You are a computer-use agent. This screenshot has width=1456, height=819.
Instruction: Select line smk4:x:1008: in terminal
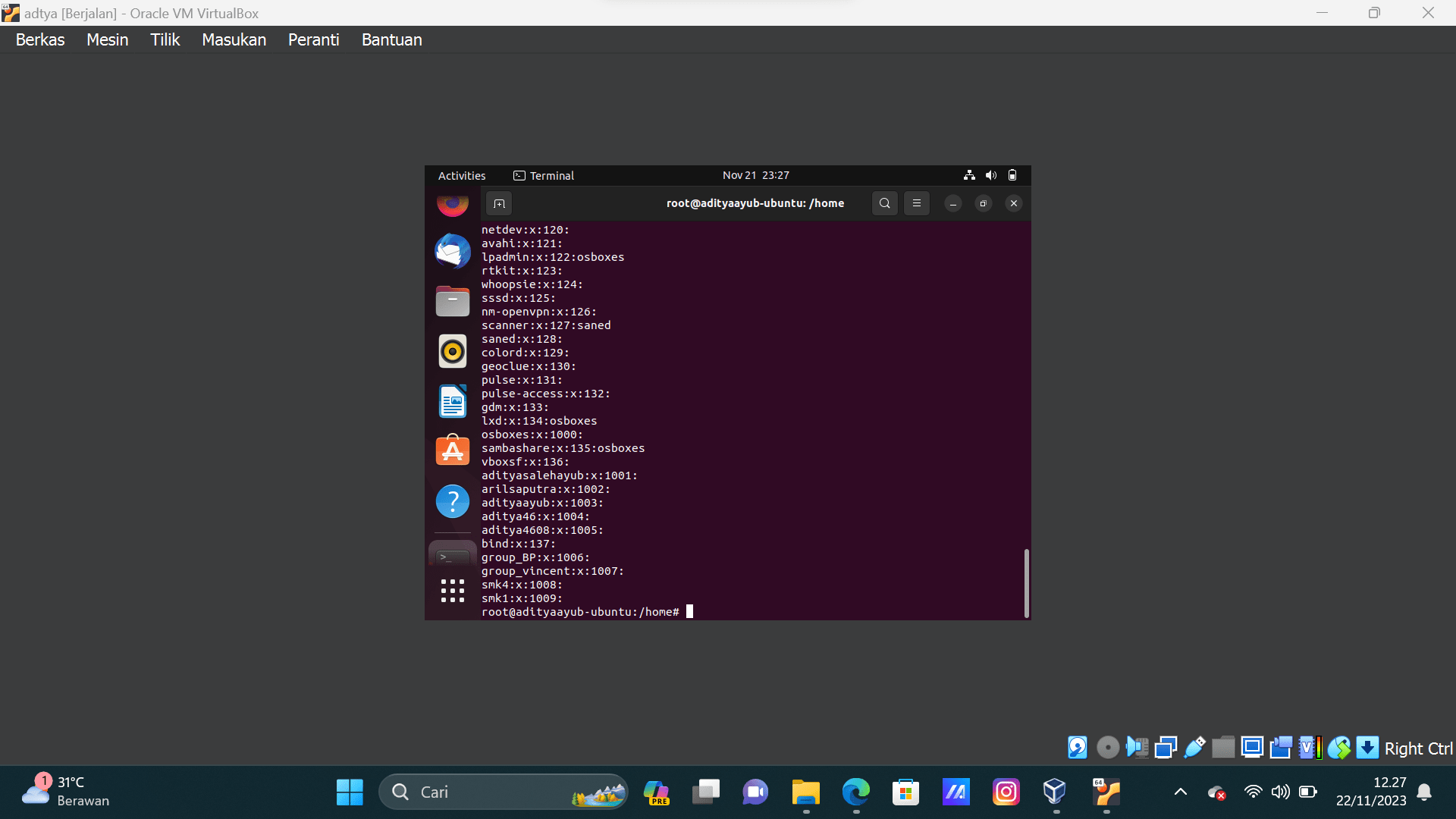(x=522, y=585)
